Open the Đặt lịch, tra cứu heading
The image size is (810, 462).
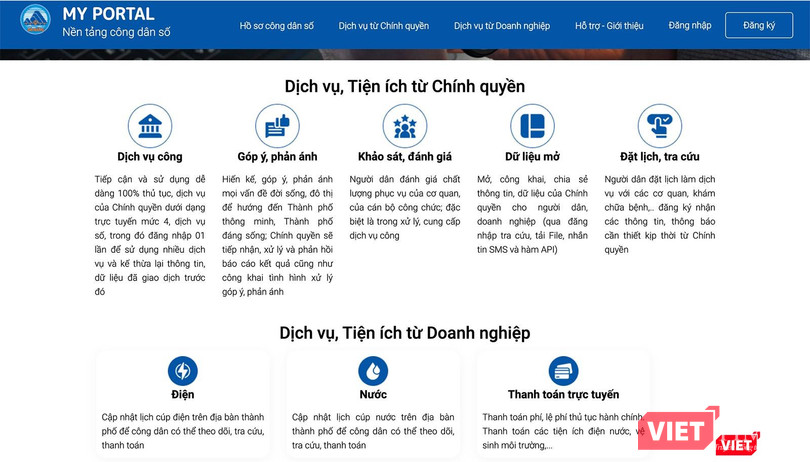660,157
